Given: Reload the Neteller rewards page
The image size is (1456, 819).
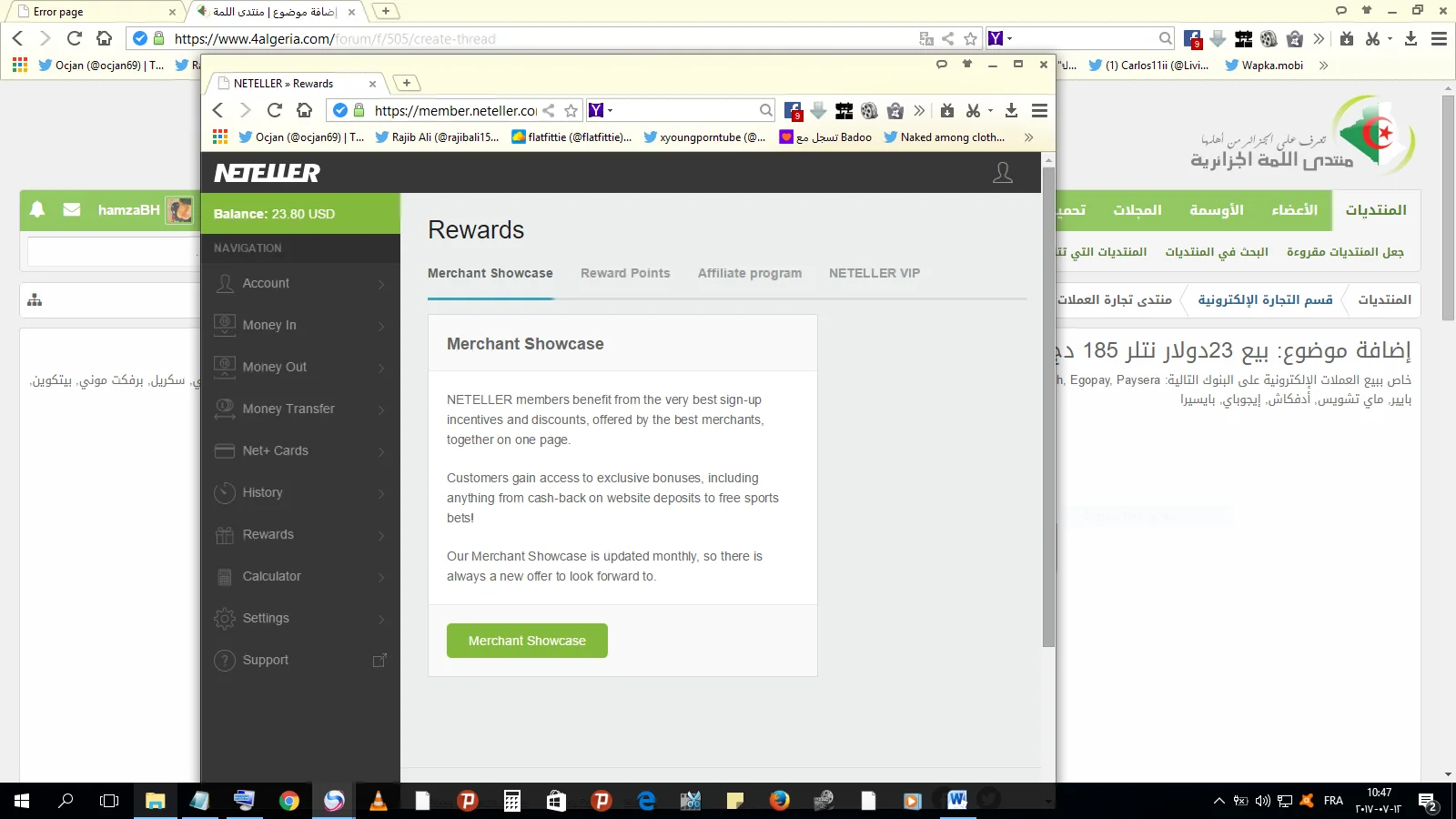Looking at the screenshot, I should click(274, 110).
